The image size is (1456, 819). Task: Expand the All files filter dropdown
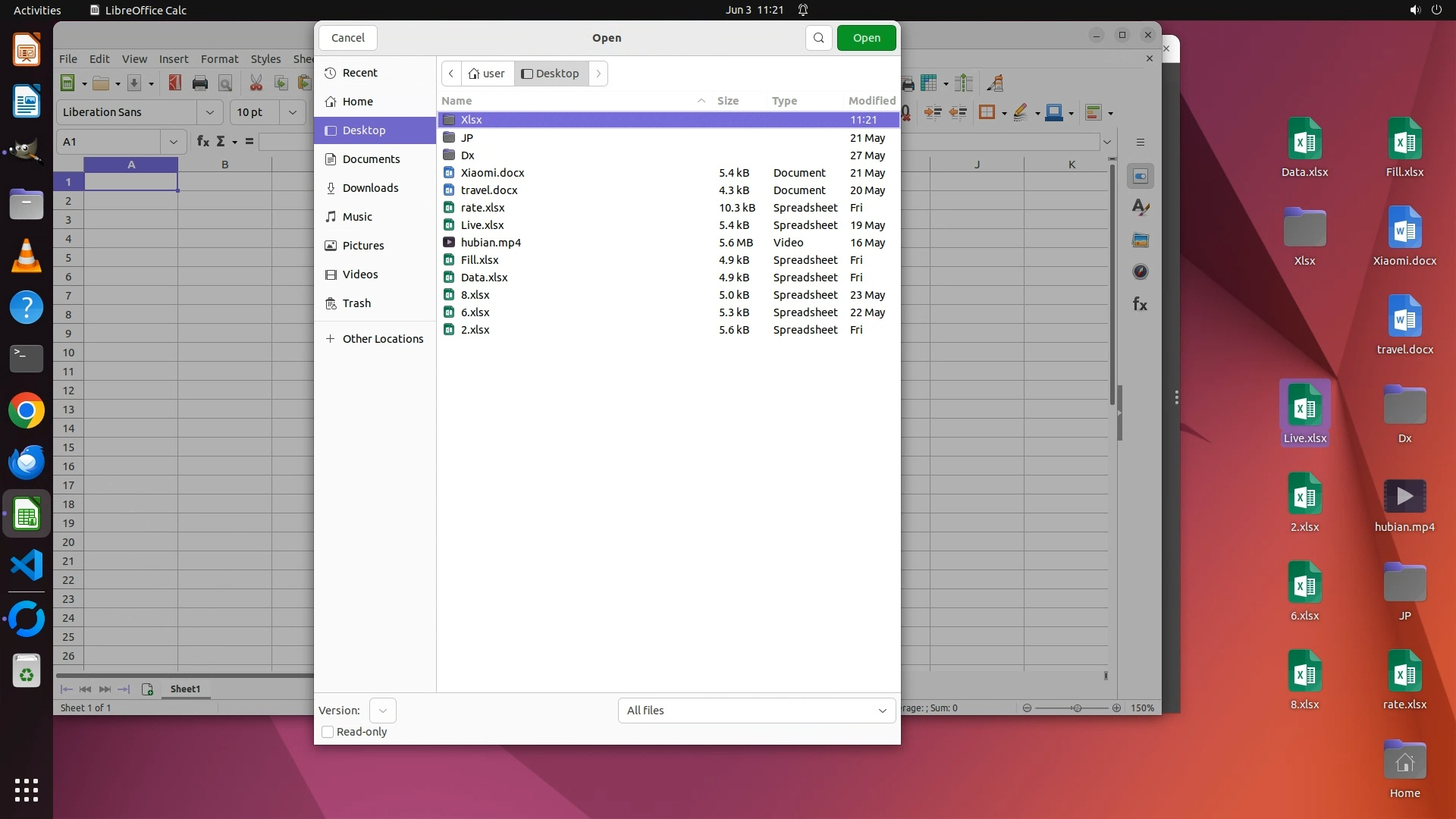(756, 711)
